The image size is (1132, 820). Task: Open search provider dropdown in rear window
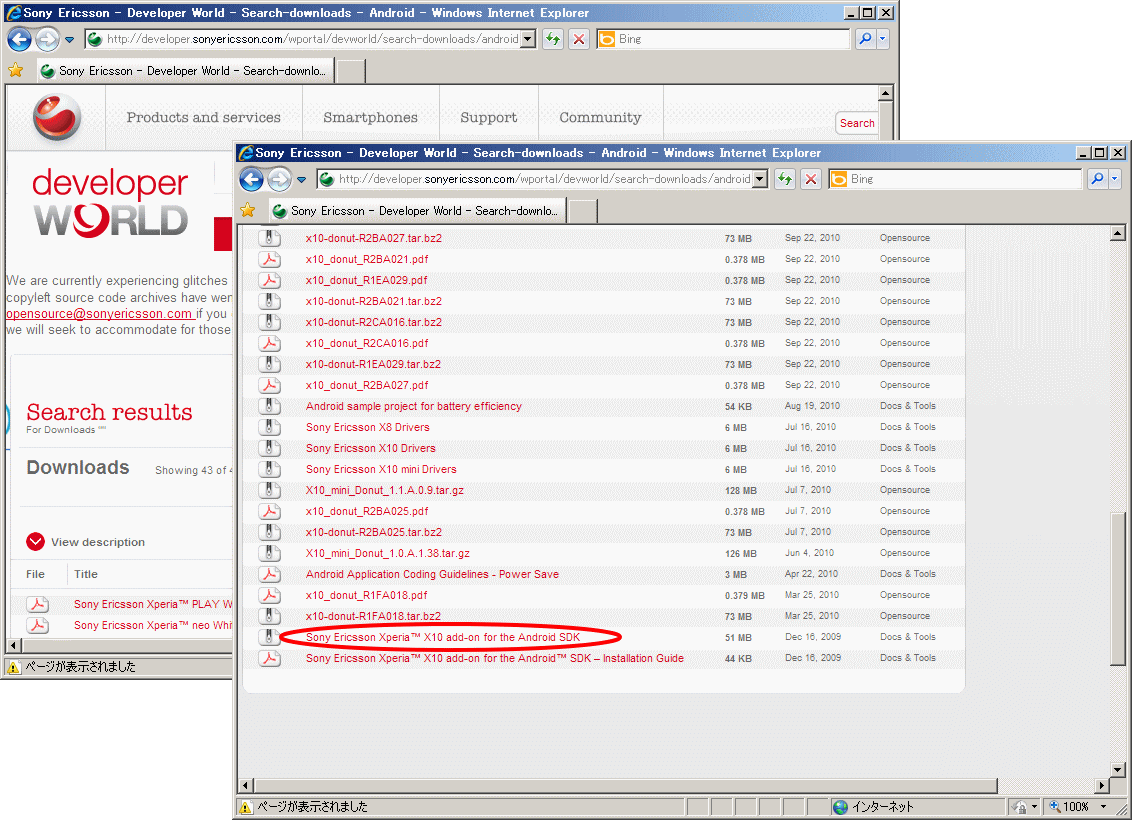tap(882, 39)
